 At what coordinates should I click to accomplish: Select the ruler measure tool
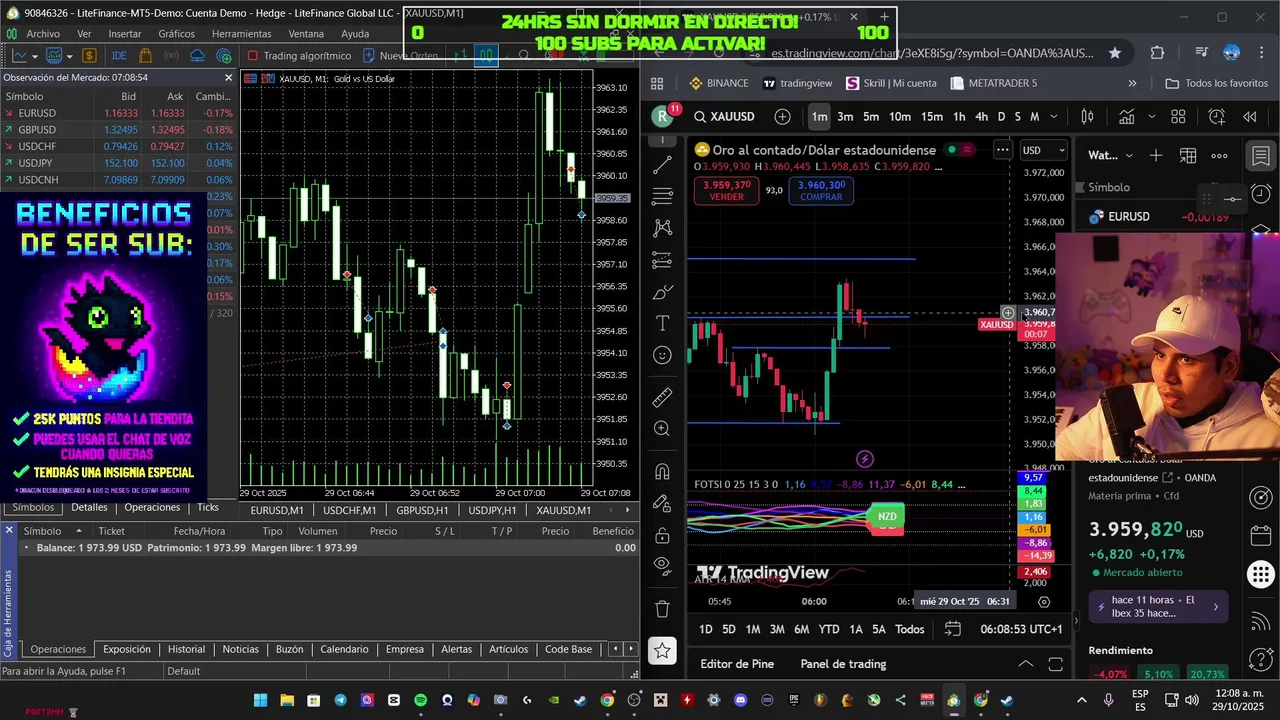pyautogui.click(x=662, y=397)
